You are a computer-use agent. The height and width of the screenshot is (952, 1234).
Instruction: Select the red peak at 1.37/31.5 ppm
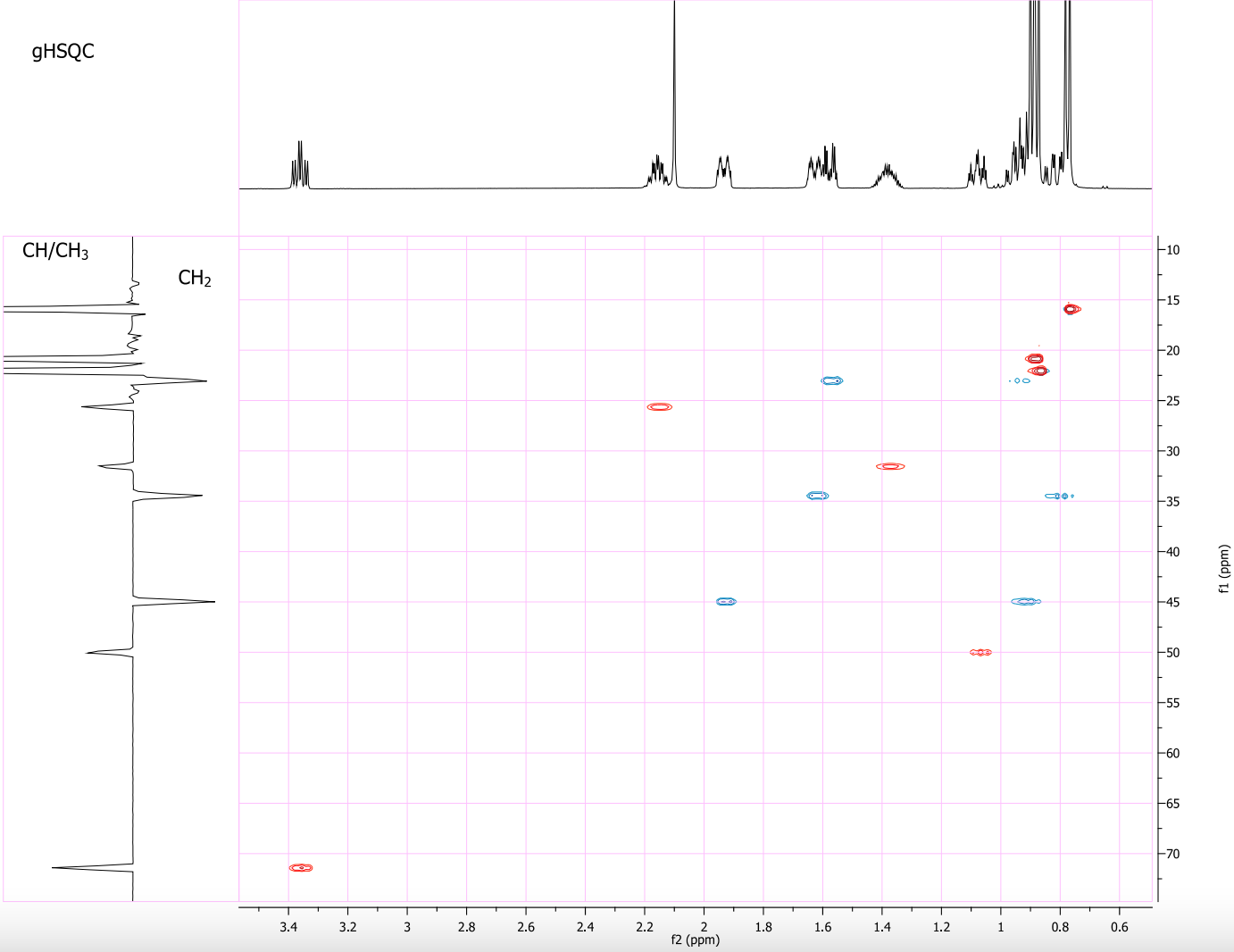(x=890, y=464)
